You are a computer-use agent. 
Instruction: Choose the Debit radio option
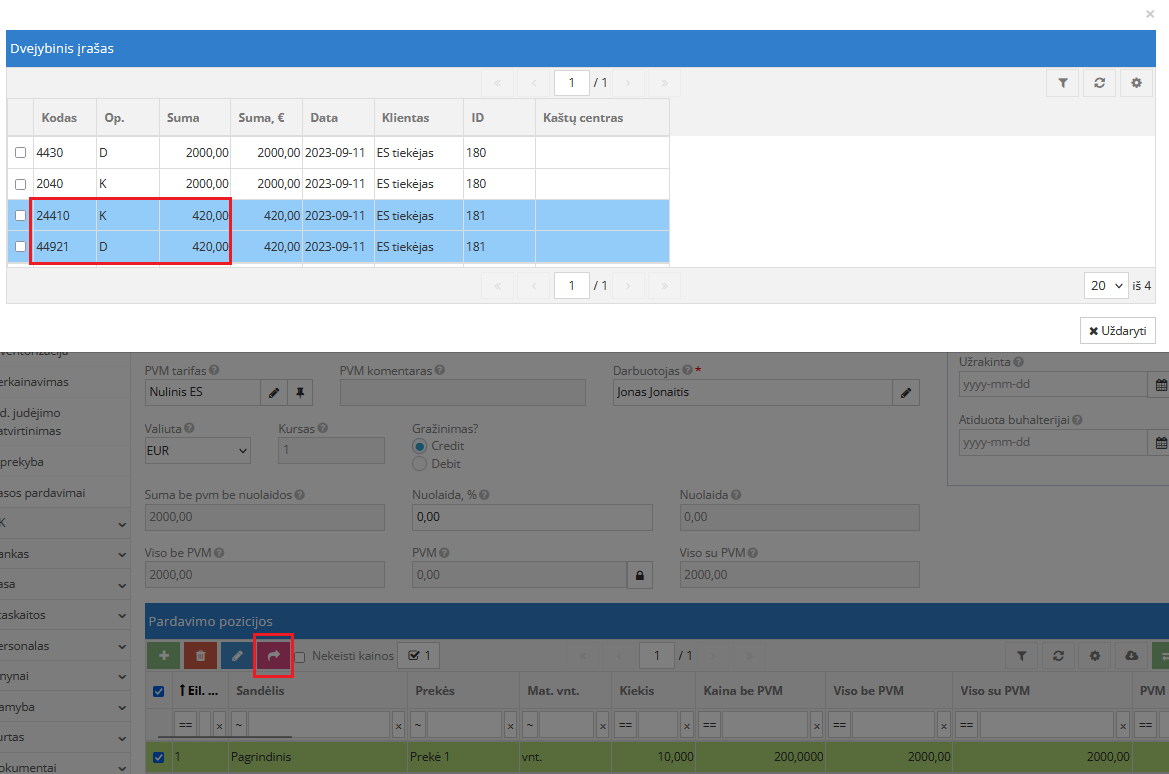(420, 464)
